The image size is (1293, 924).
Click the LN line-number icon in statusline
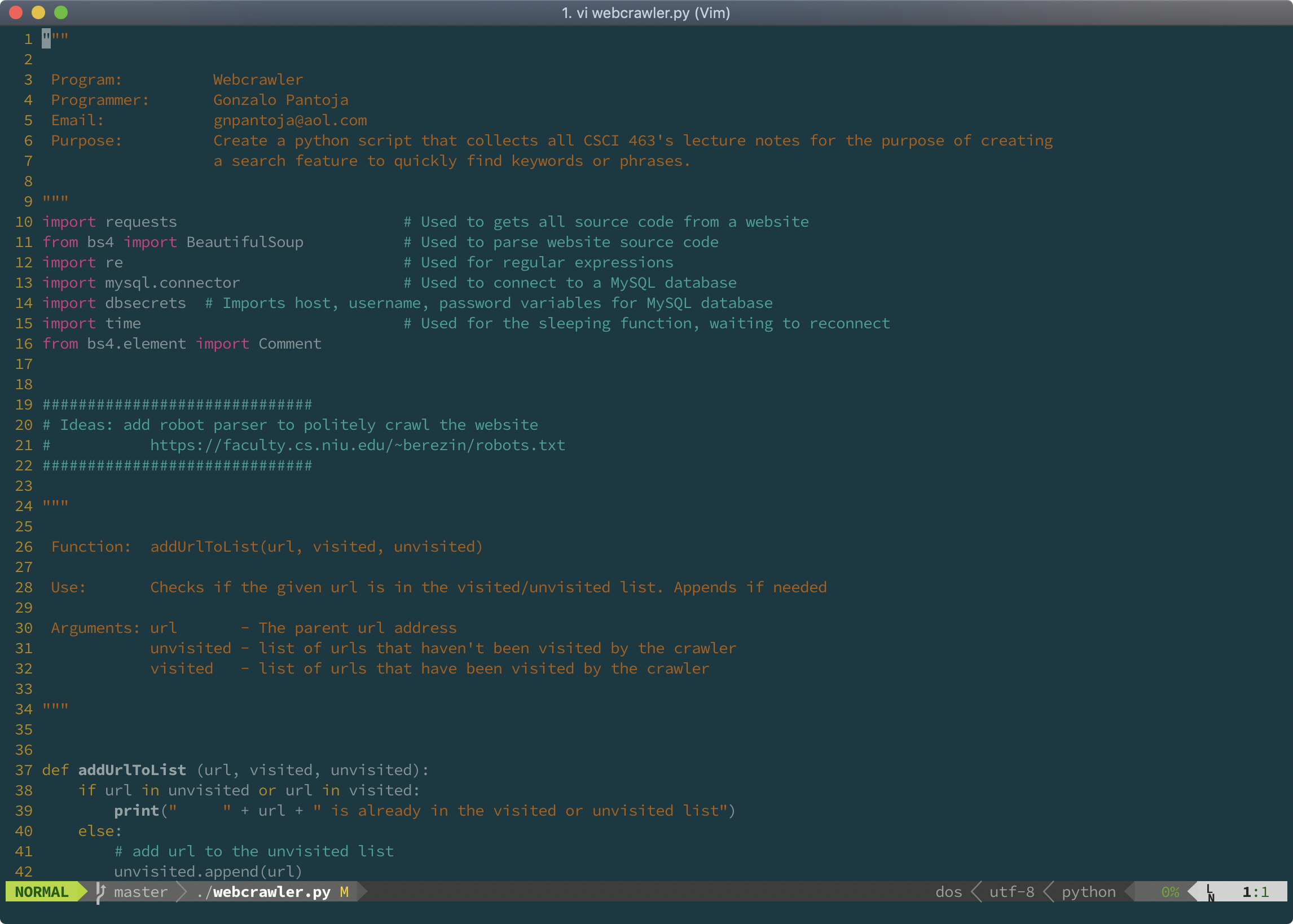coord(1210,893)
